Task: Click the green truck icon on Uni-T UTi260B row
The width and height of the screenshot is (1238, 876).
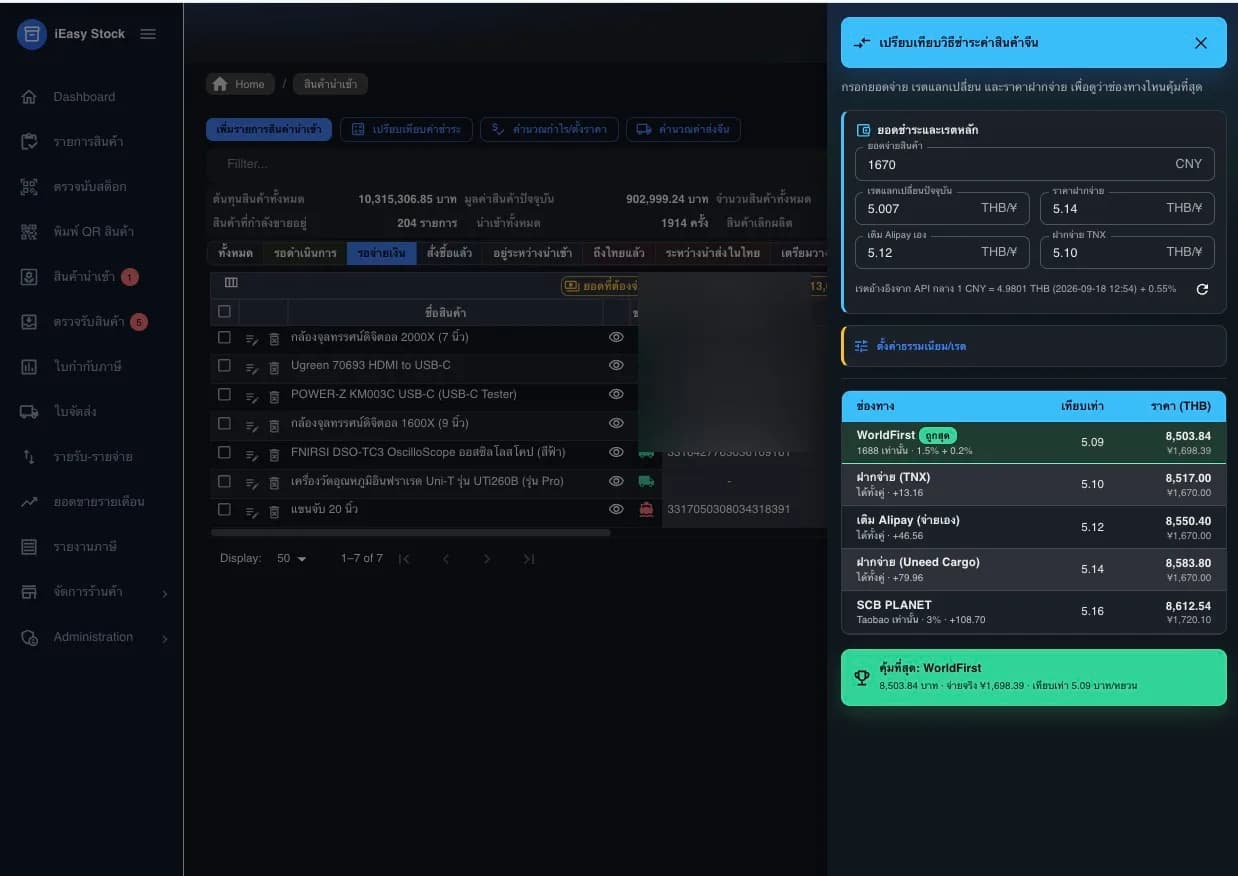Action: click(646, 481)
